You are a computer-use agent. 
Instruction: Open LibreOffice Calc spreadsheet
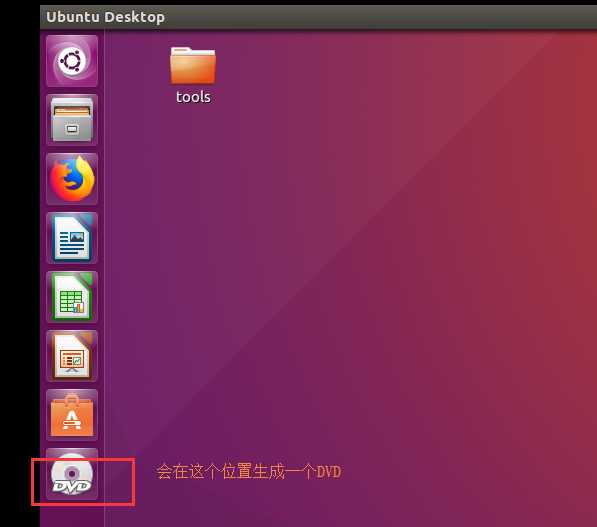coord(72,297)
